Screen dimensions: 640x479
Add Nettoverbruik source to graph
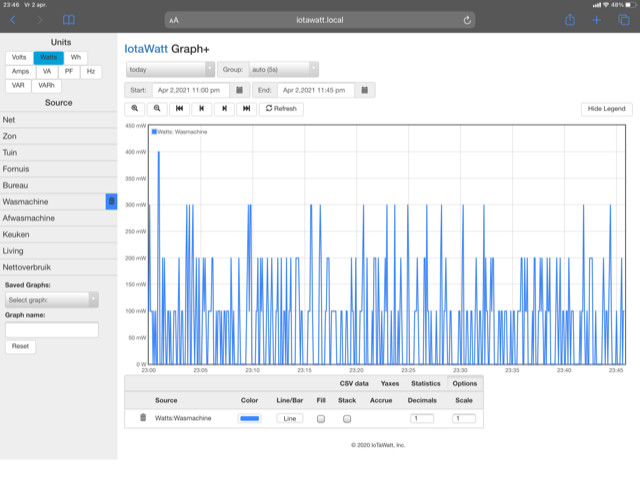[x=58, y=267]
